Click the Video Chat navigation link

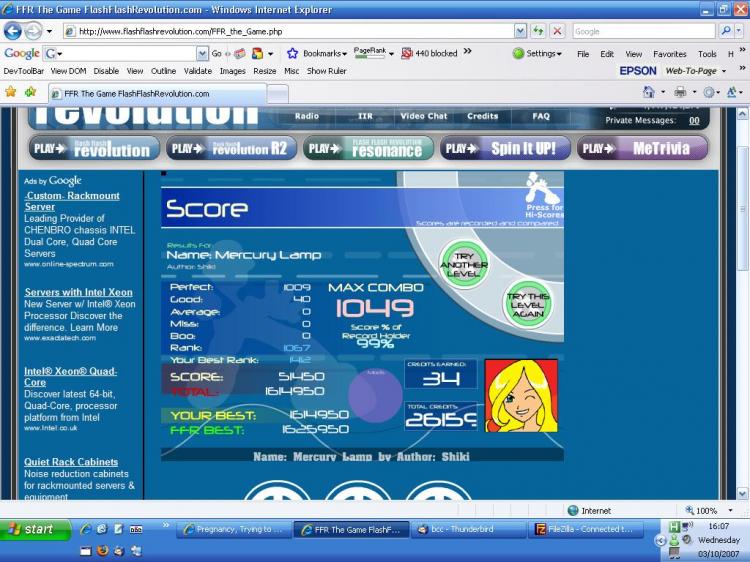click(424, 116)
